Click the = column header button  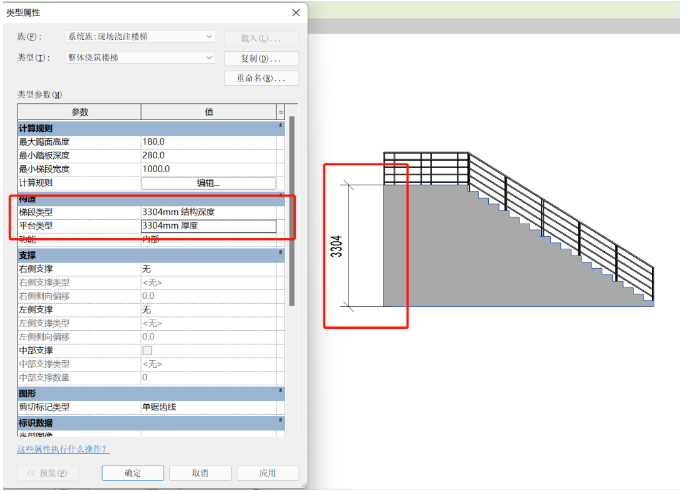(x=281, y=112)
